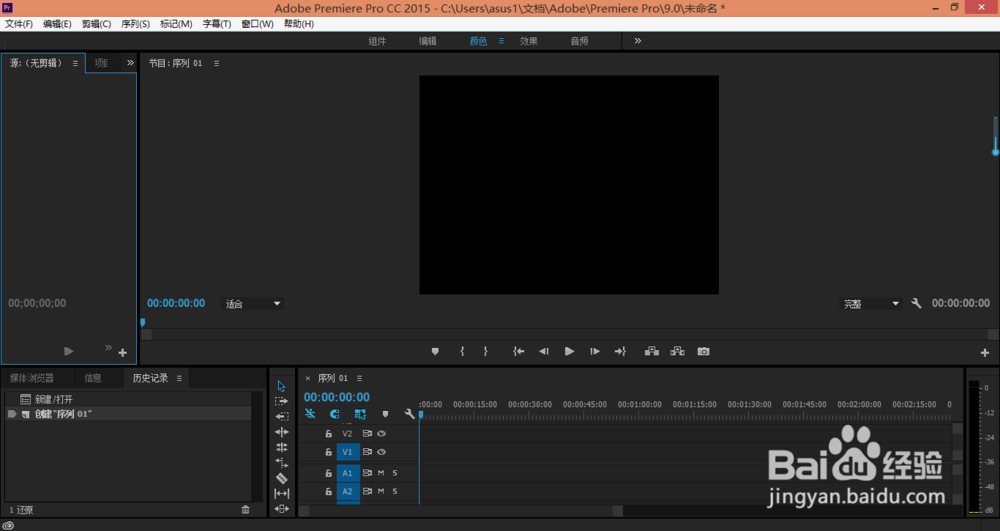Select the Selection tool arrow
1000x531 pixels.
(281, 386)
